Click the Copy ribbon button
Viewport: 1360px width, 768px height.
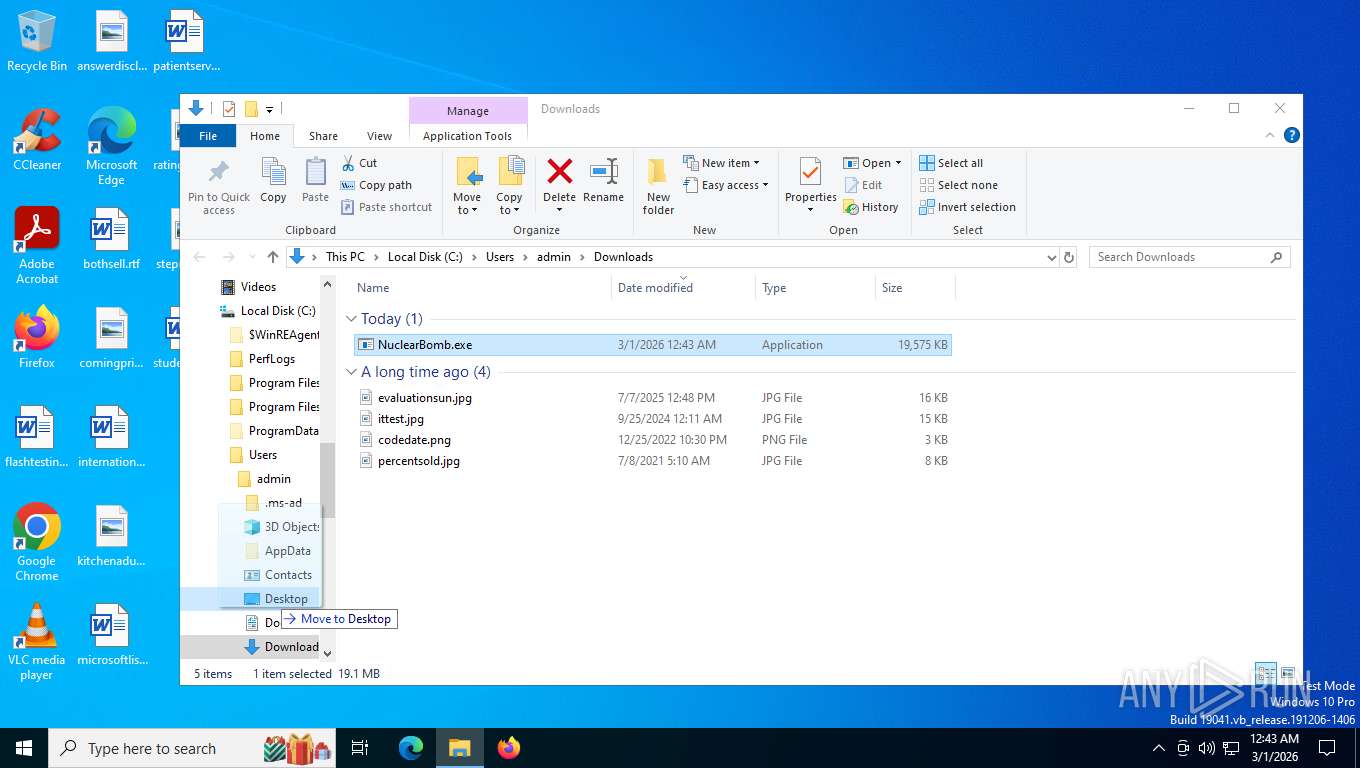tap(273, 181)
